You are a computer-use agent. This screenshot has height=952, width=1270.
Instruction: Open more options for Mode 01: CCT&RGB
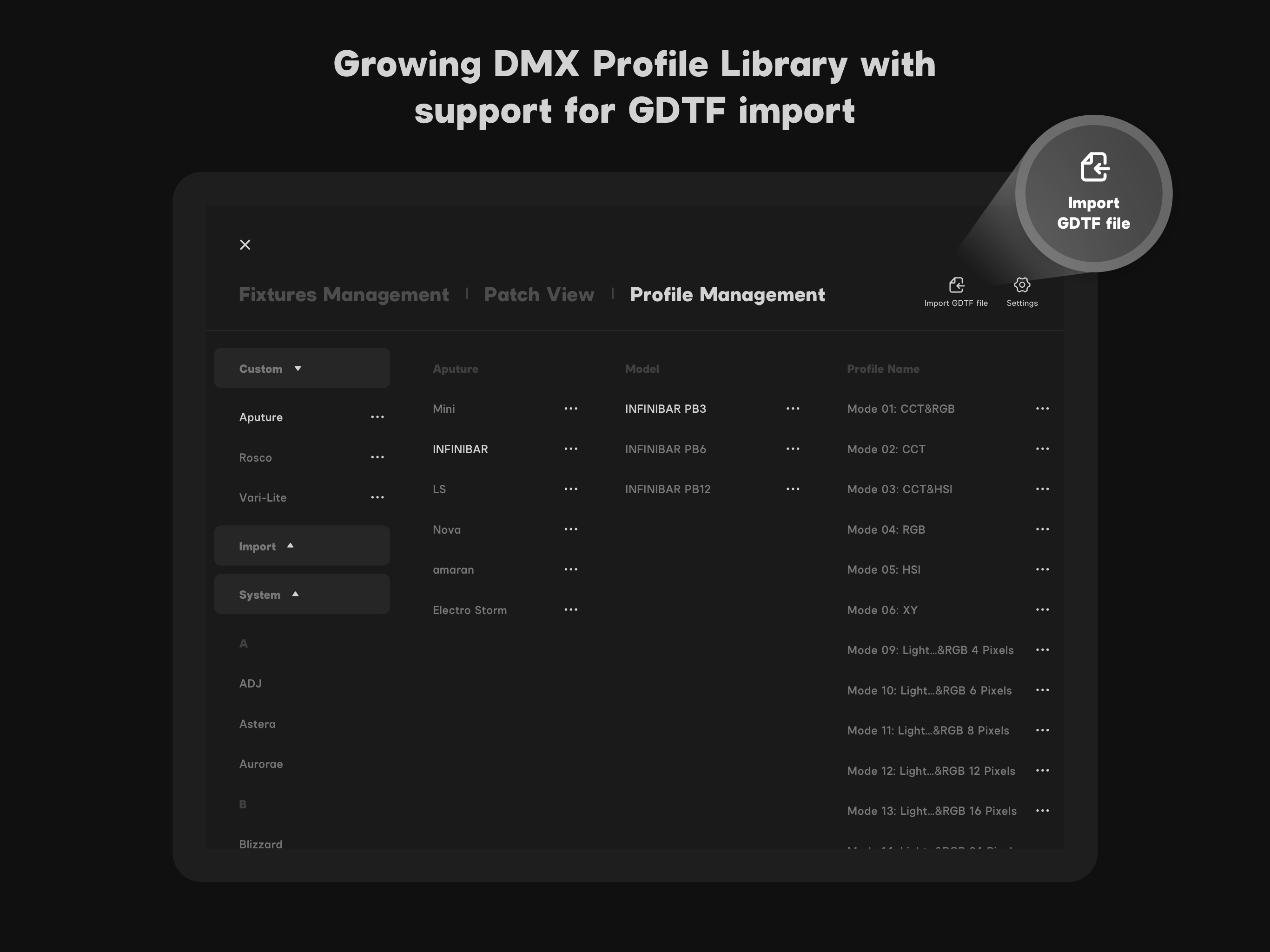point(1043,409)
